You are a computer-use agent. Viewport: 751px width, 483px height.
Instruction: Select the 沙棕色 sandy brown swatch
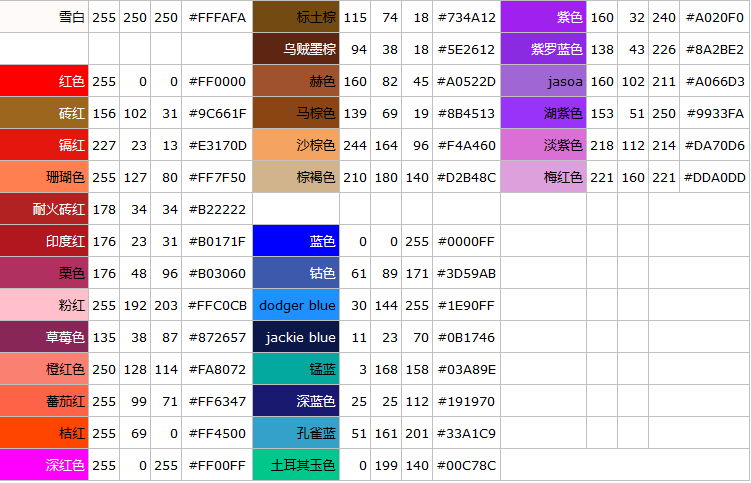tap(296, 145)
